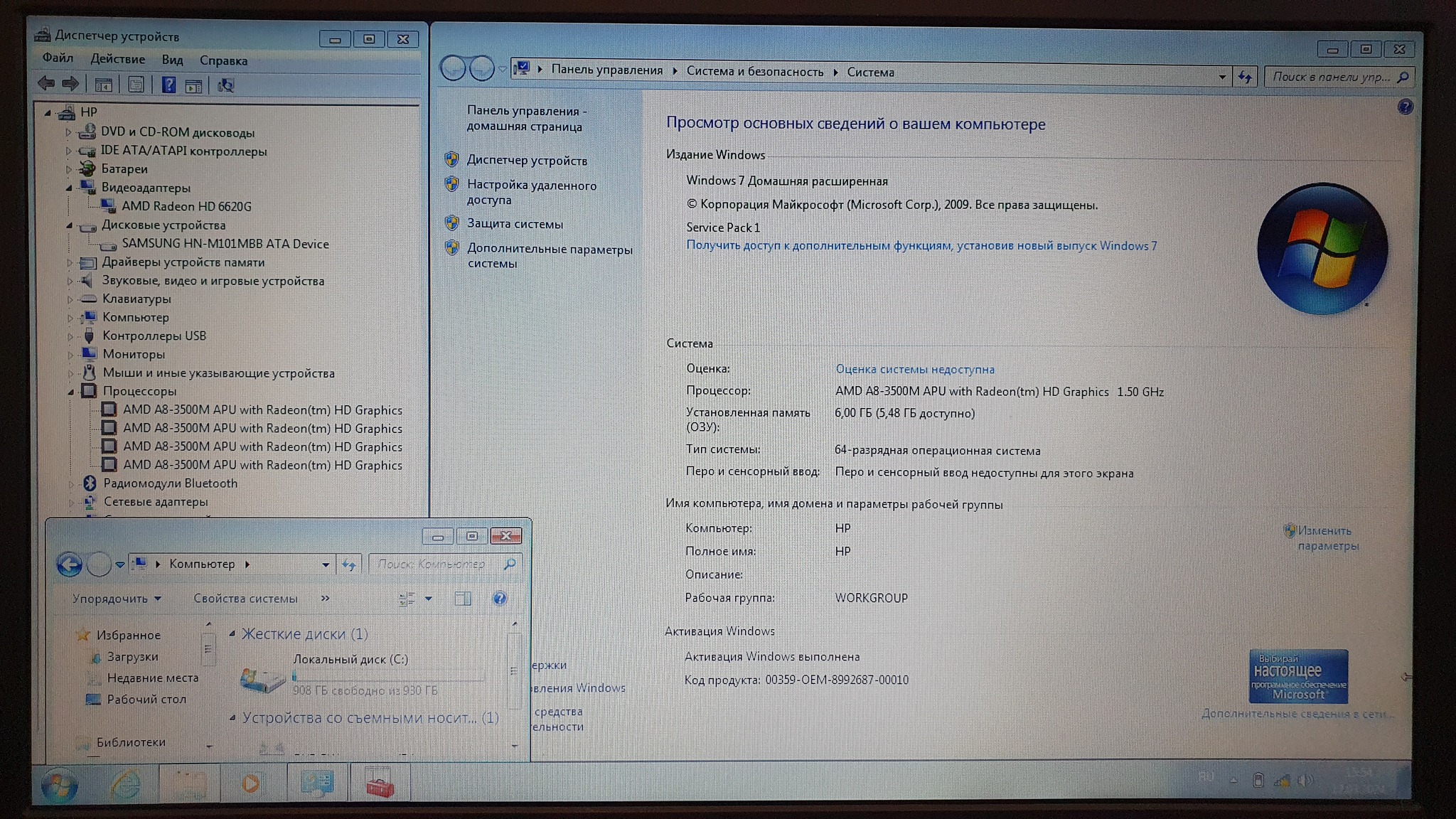Collapse the Видеоадаптеры tree node

69,188
